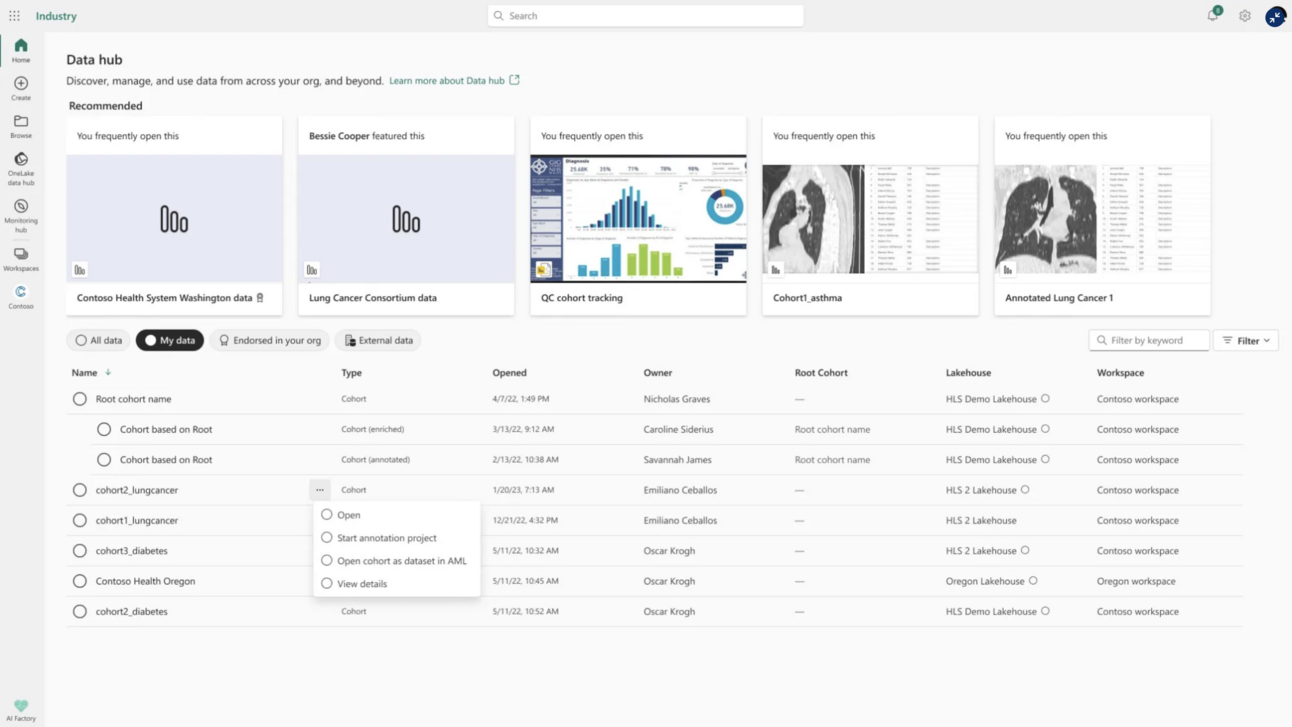Screen dimensions: 1292x727
Task: Click lakehouse status icon in Root cohort name row
Action: (x=1046, y=399)
